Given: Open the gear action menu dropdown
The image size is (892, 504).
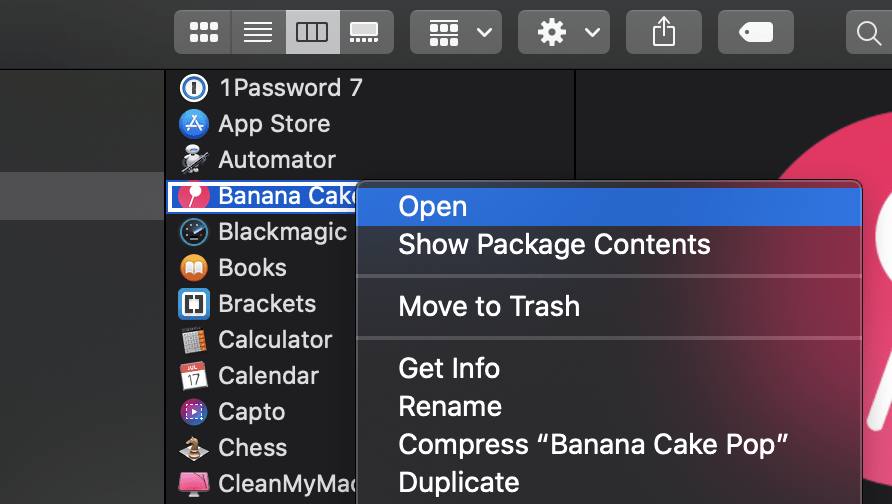Looking at the screenshot, I should click(x=564, y=32).
